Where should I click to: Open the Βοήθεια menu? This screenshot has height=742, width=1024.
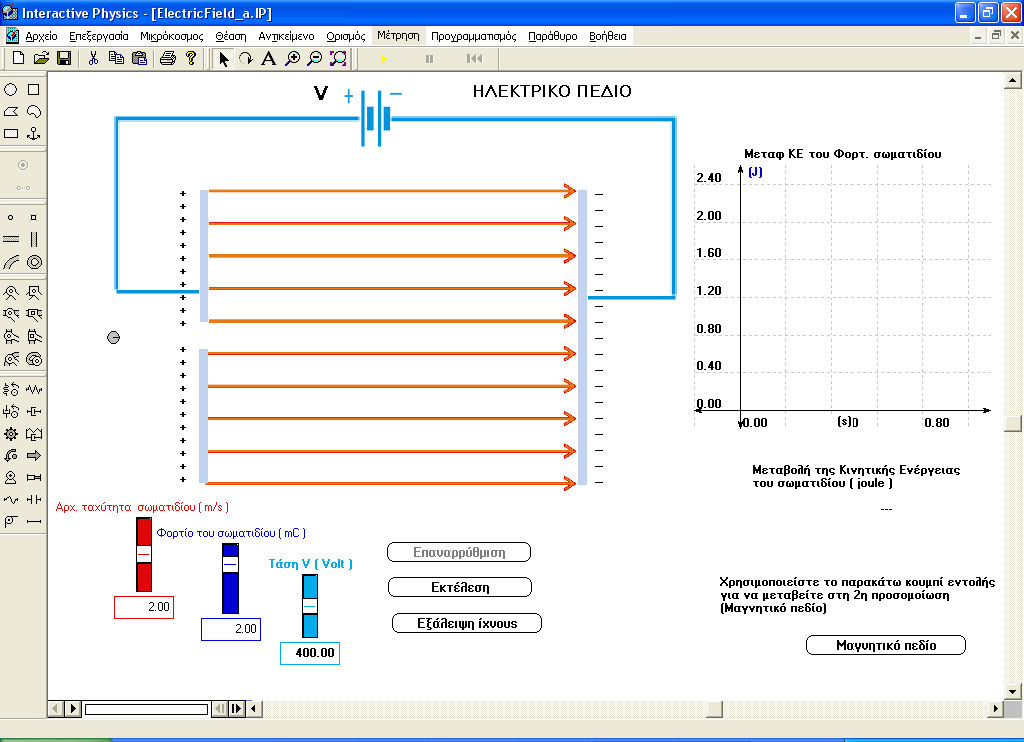pyautogui.click(x=607, y=36)
